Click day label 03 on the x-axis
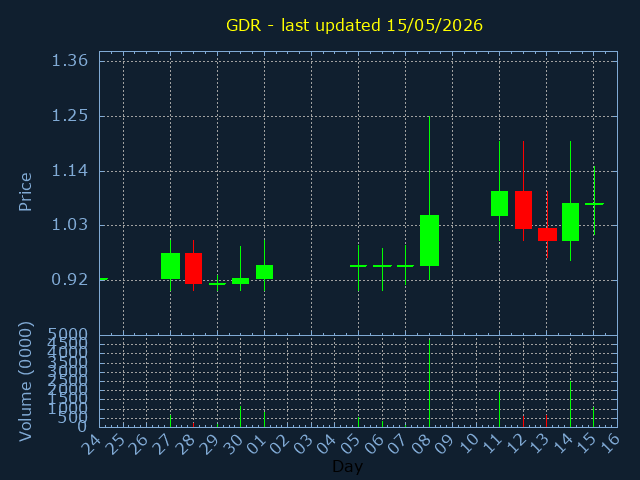 coord(303,444)
